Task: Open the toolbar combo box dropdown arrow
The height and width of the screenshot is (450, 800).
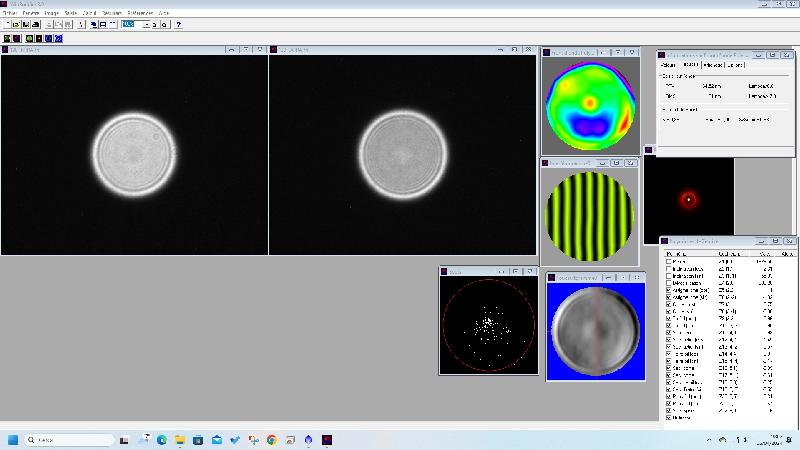Action: [x=146, y=24]
